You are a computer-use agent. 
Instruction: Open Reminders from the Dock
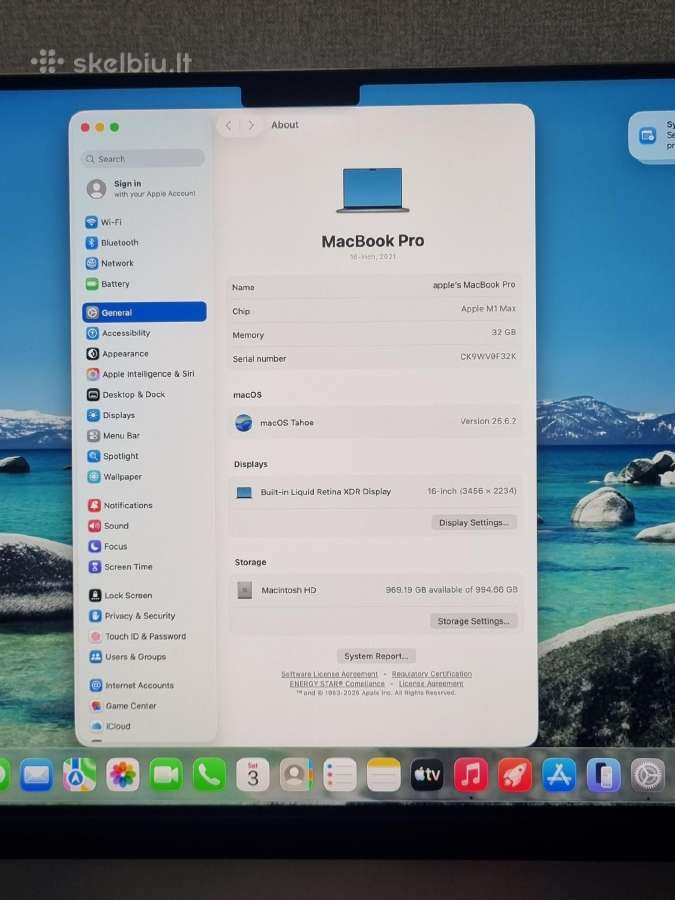[x=340, y=775]
